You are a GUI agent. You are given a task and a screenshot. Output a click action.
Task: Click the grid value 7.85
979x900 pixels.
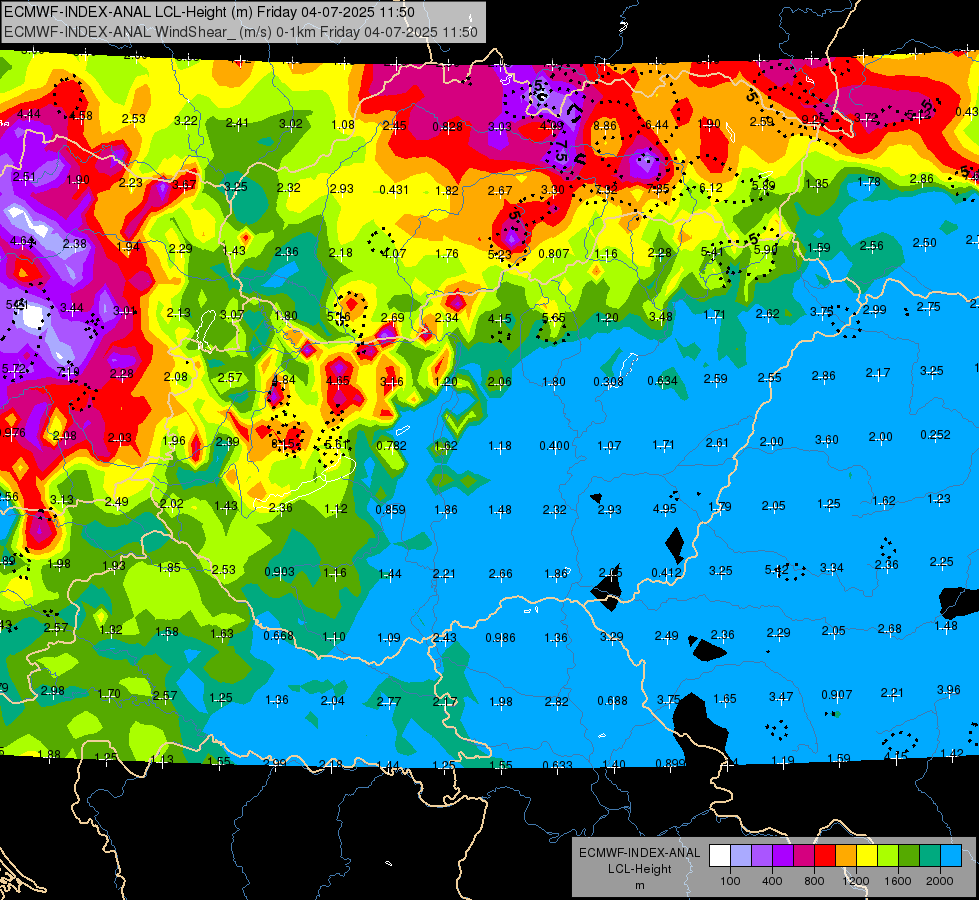point(658,189)
